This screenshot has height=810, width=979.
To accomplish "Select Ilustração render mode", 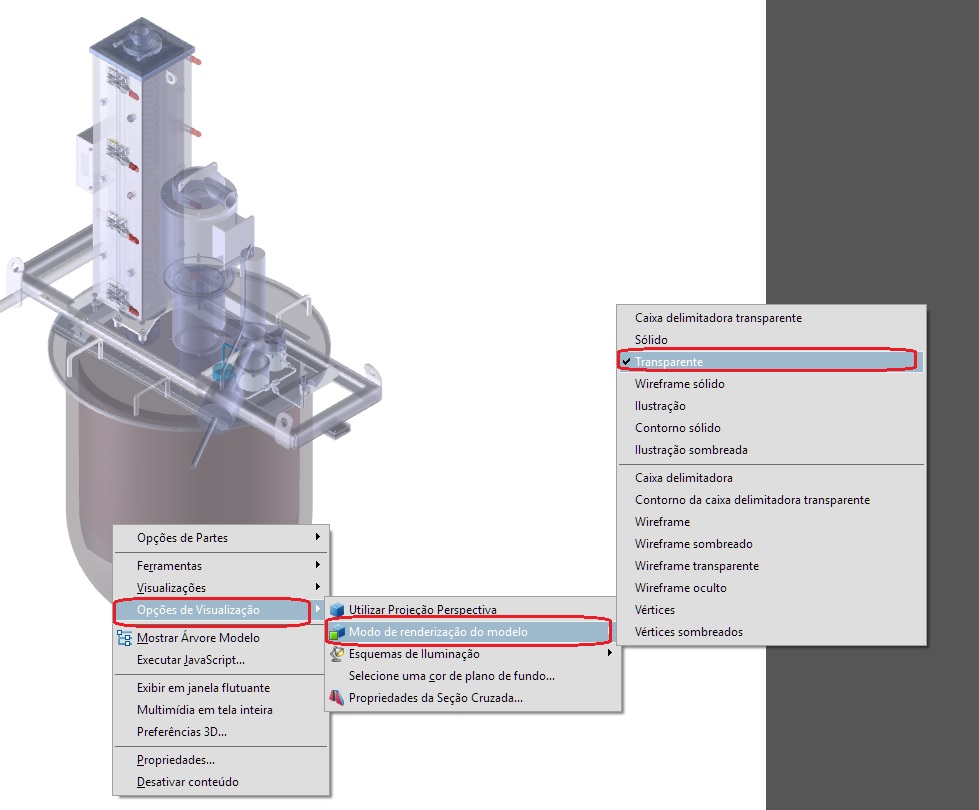I will tap(771, 406).
